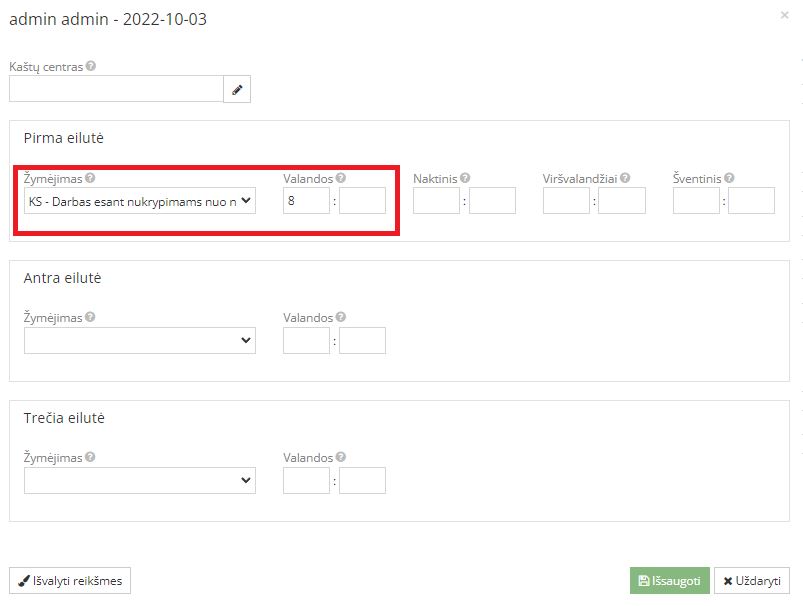The image size is (803, 606).
Task: Click Trečia eilutė Valandos help icon
Action: pos(341,457)
